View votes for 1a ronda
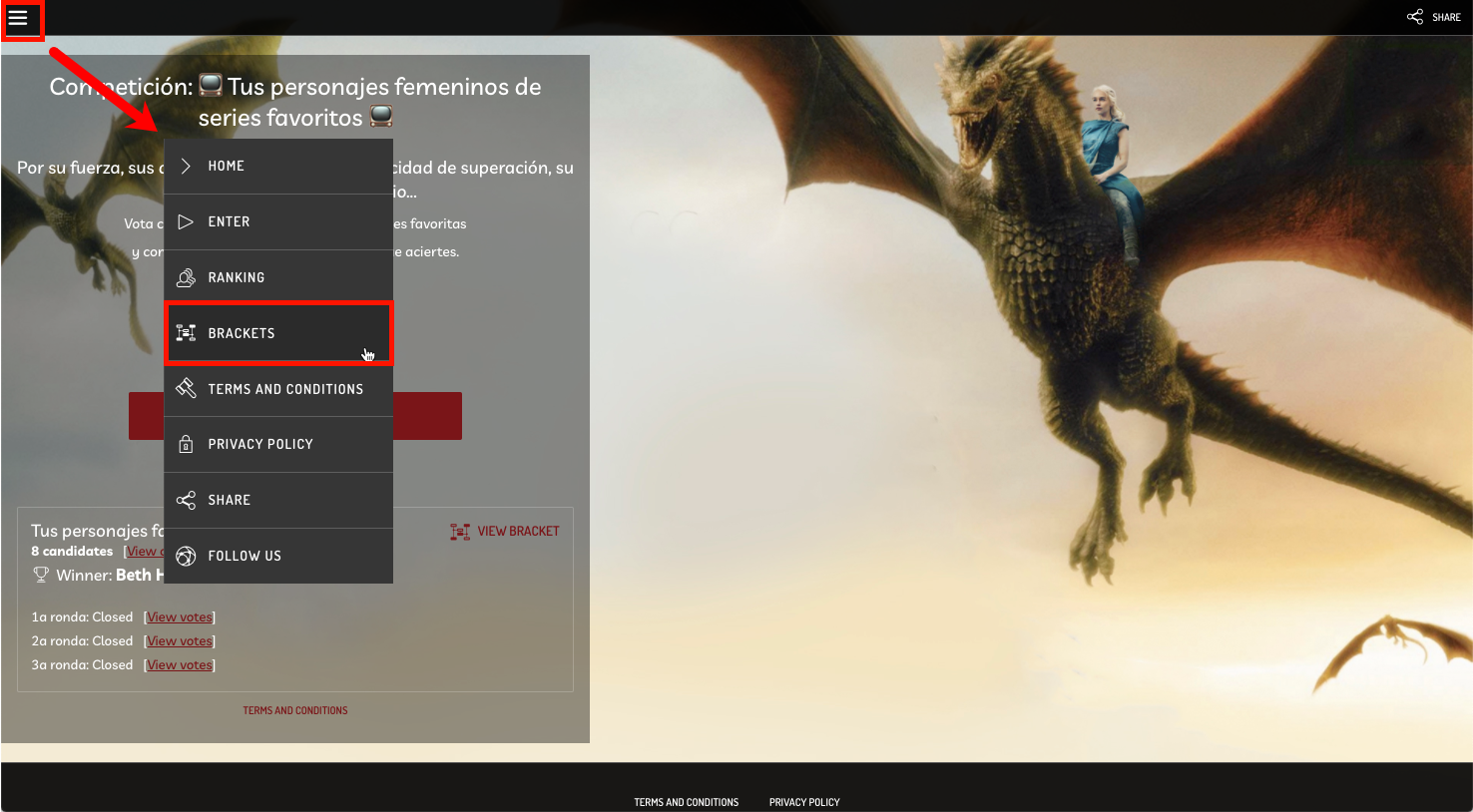 point(180,617)
